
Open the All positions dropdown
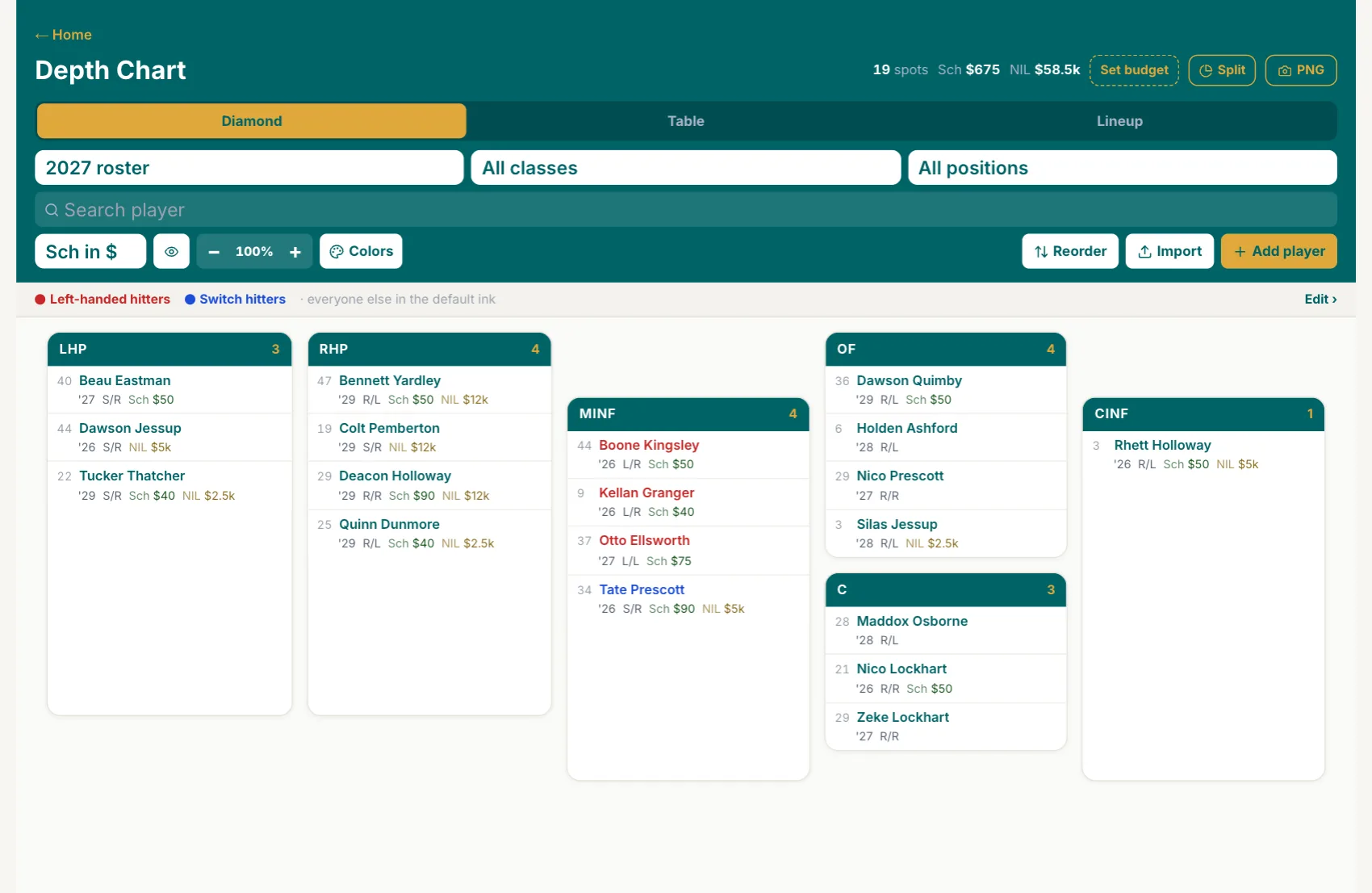click(1123, 168)
